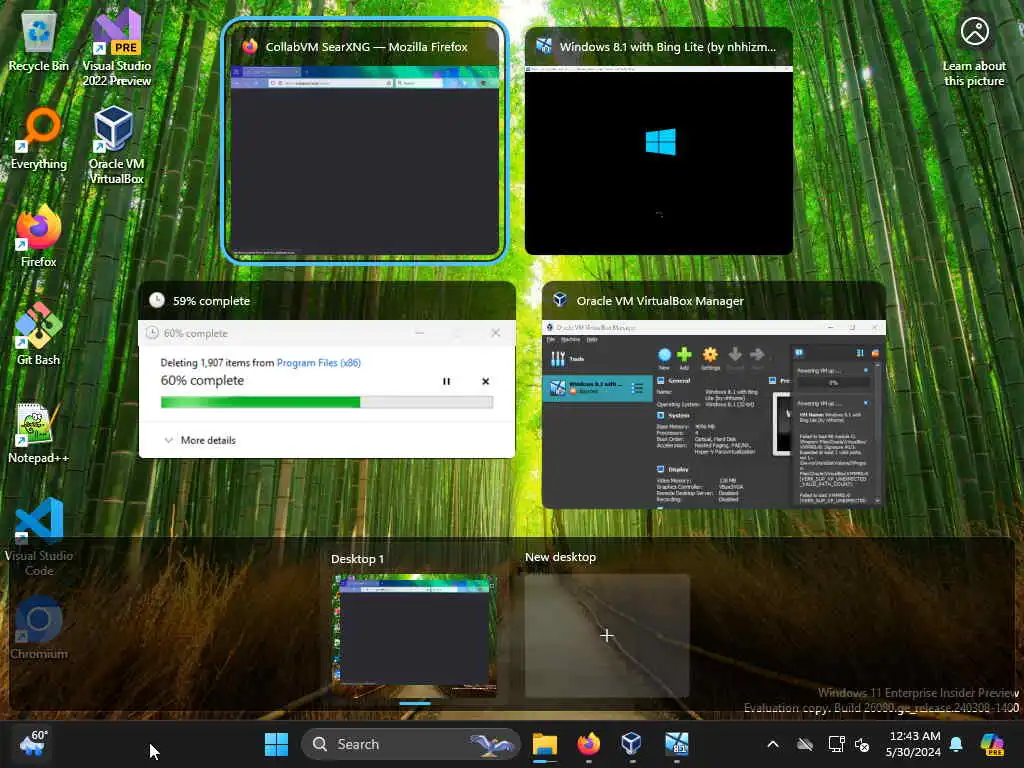Cancel the deletion with the X next to pause
The height and width of the screenshot is (768, 1024).
tap(485, 381)
